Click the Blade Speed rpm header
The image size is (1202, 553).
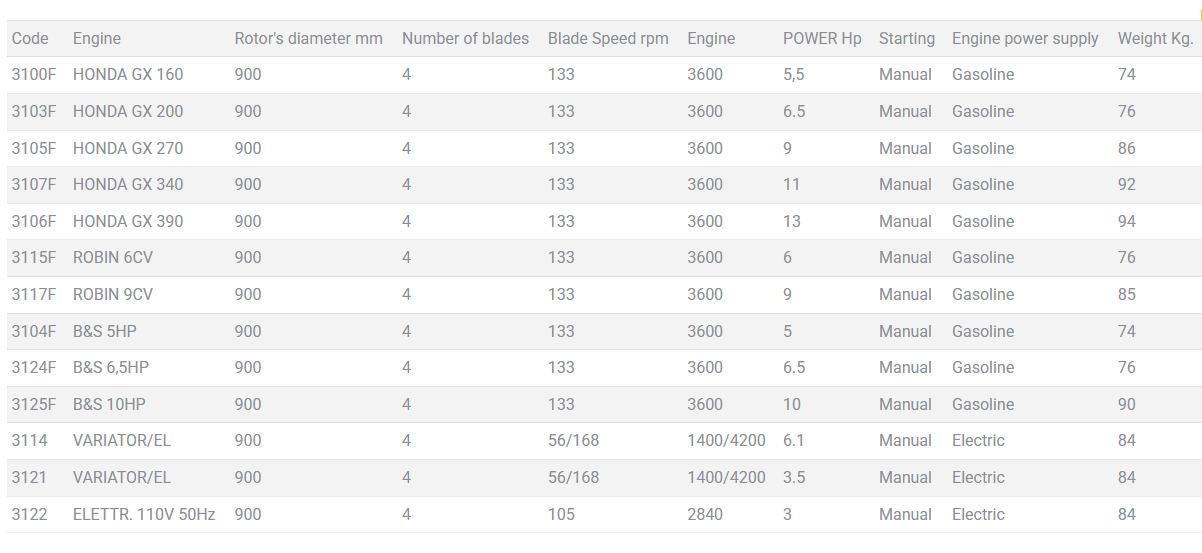(x=608, y=39)
